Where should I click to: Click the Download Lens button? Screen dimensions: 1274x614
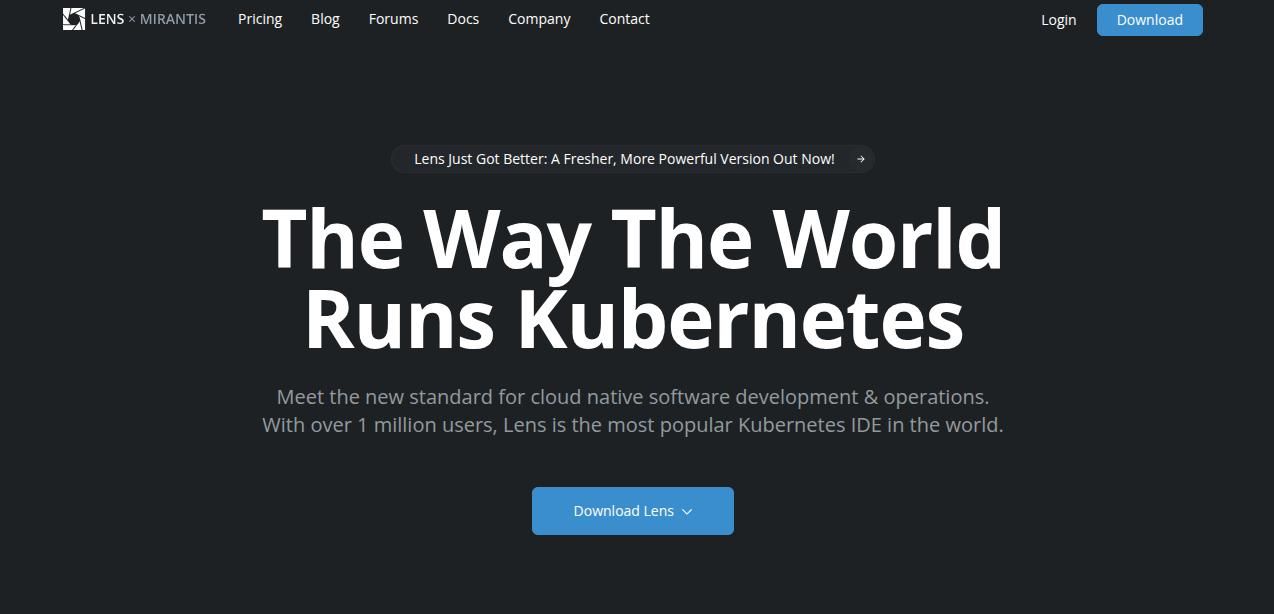[633, 511]
